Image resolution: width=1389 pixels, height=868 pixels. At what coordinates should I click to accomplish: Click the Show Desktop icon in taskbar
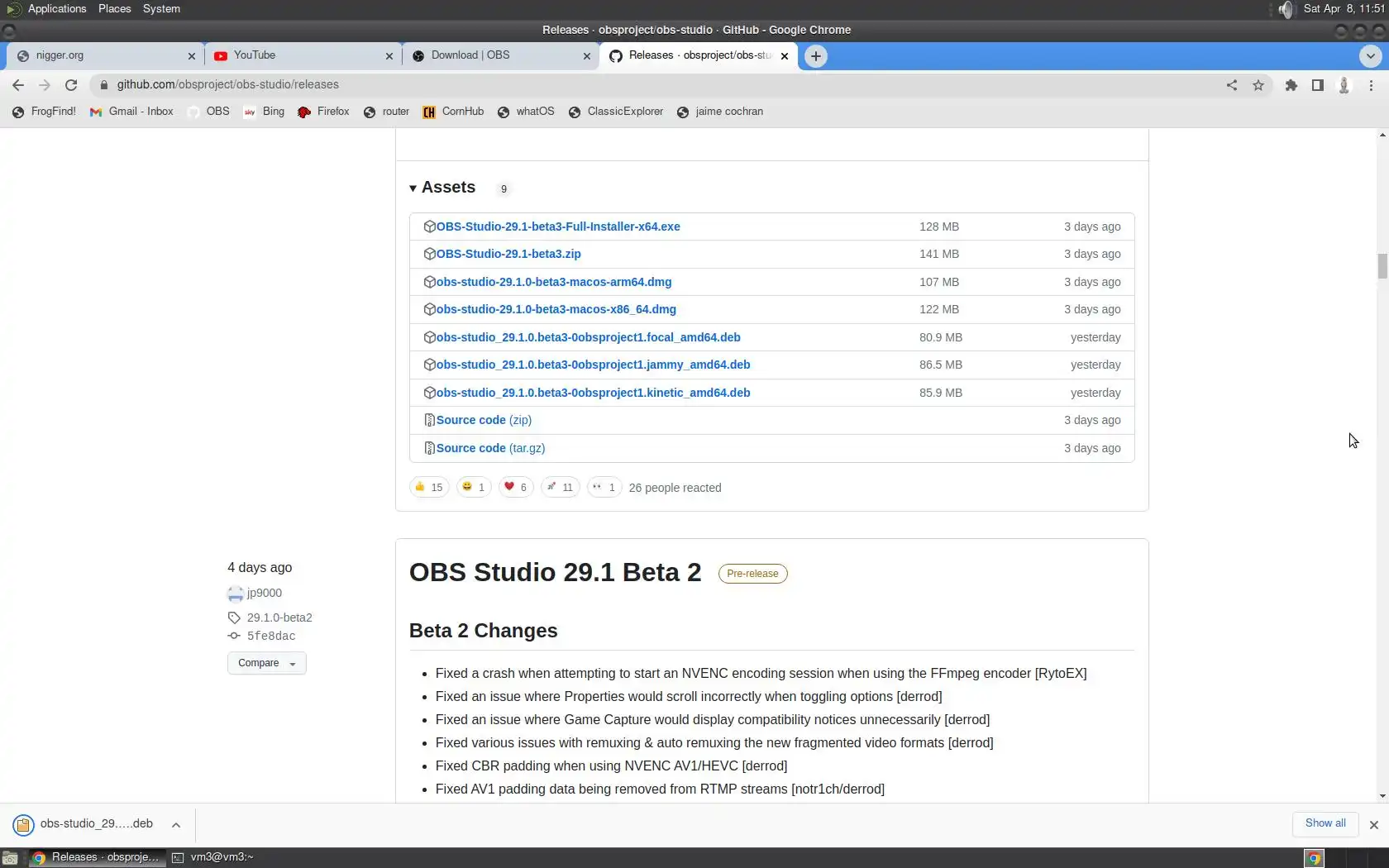[10, 858]
